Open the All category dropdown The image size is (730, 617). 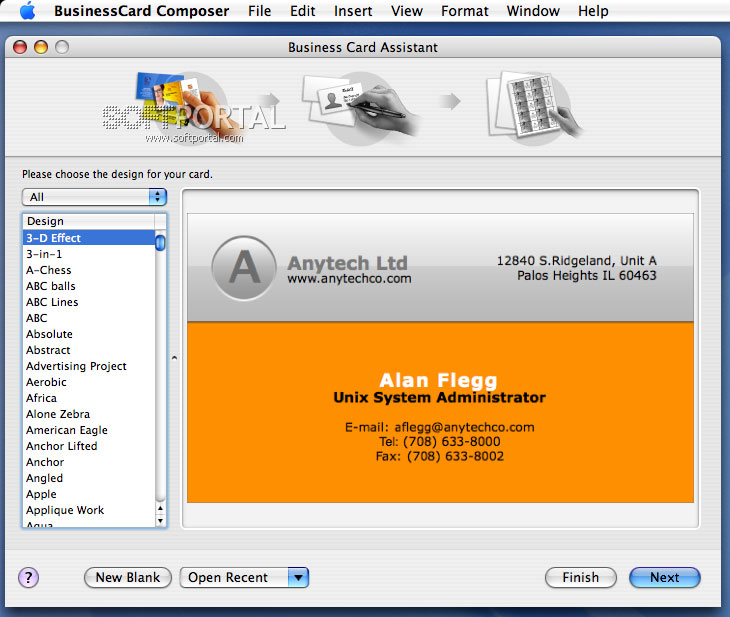(x=94, y=197)
